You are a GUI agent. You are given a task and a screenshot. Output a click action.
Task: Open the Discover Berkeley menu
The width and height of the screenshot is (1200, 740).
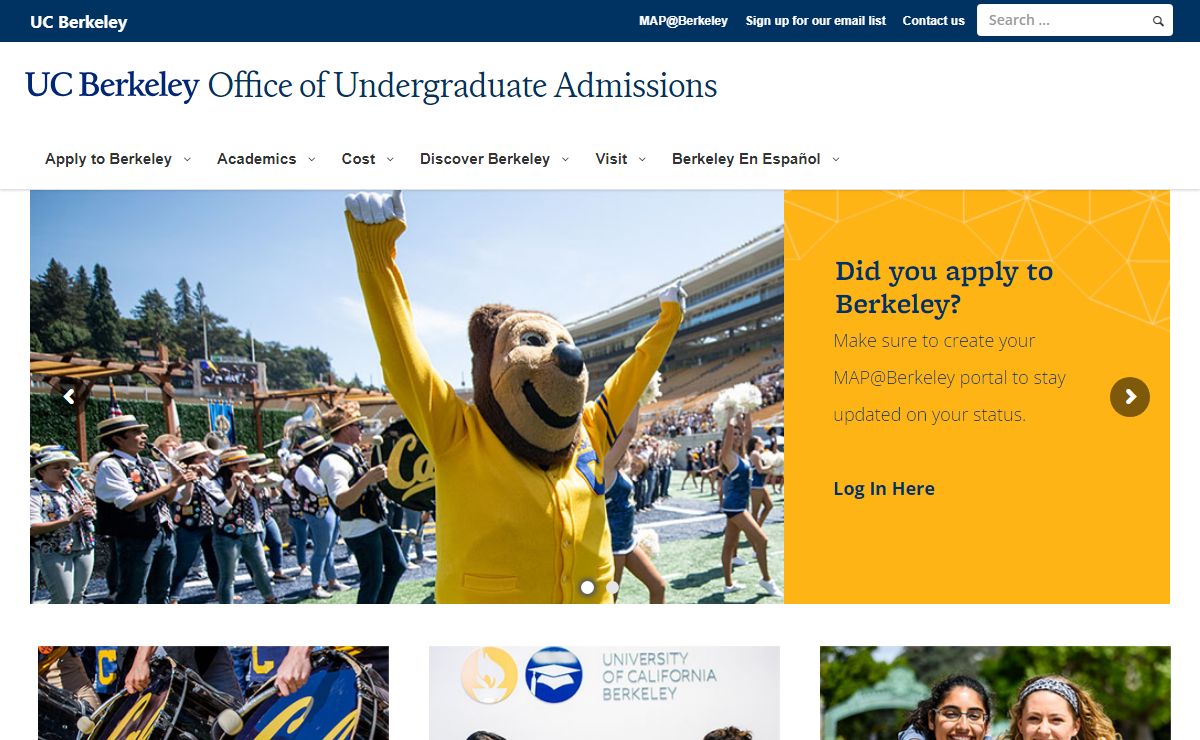click(x=485, y=159)
